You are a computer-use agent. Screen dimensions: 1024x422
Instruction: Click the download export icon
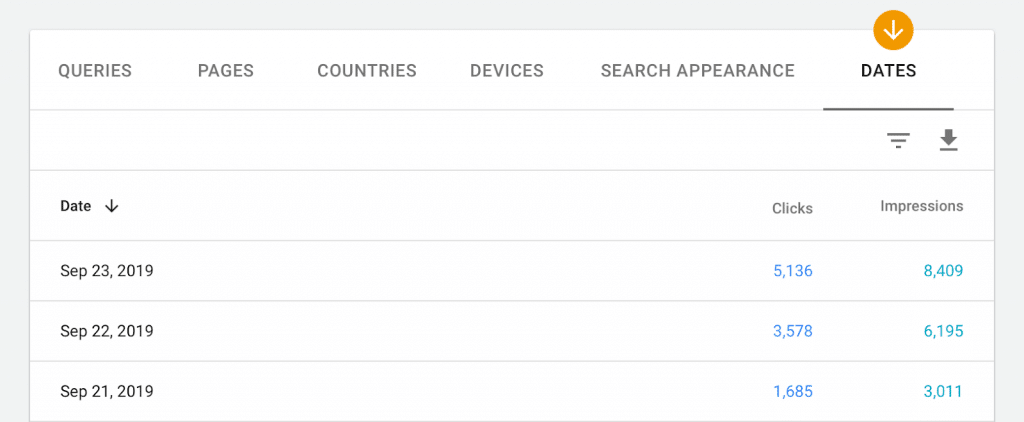[x=948, y=141]
